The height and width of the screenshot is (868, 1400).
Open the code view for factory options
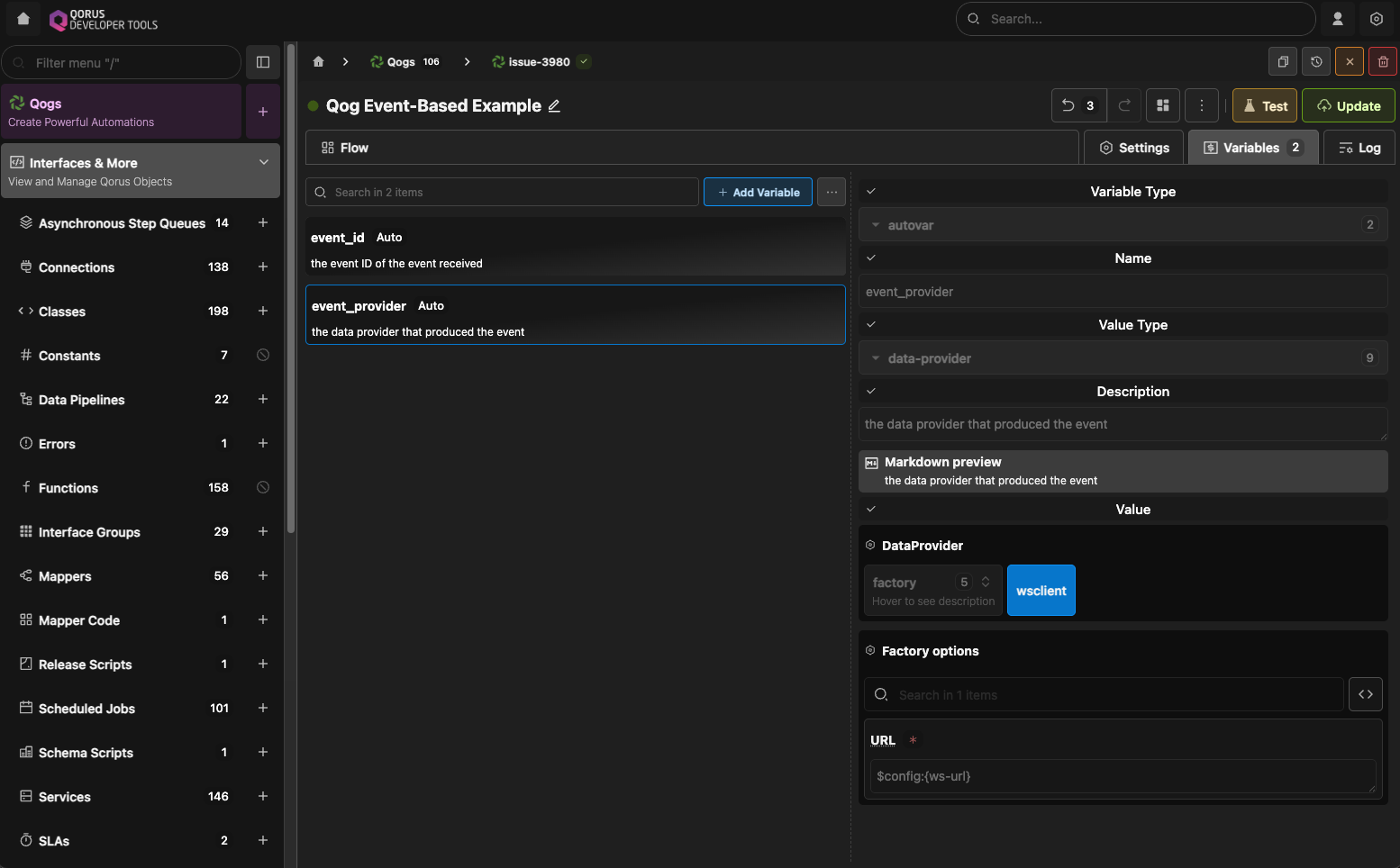pyautogui.click(x=1365, y=694)
